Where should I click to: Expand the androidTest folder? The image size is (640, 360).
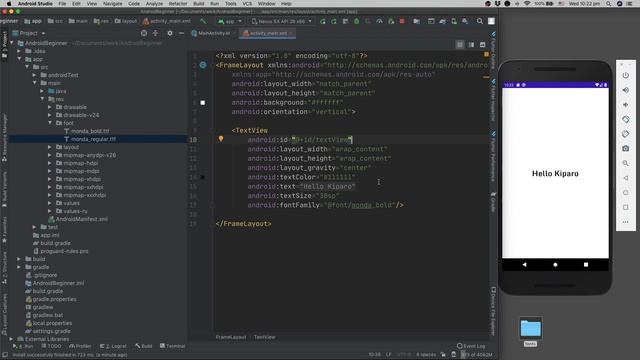(x=34, y=75)
